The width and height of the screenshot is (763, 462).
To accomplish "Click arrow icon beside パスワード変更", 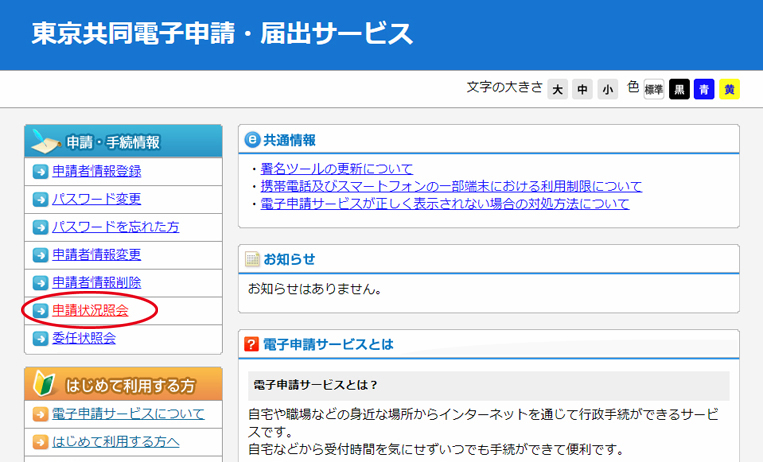I will pos(40,200).
